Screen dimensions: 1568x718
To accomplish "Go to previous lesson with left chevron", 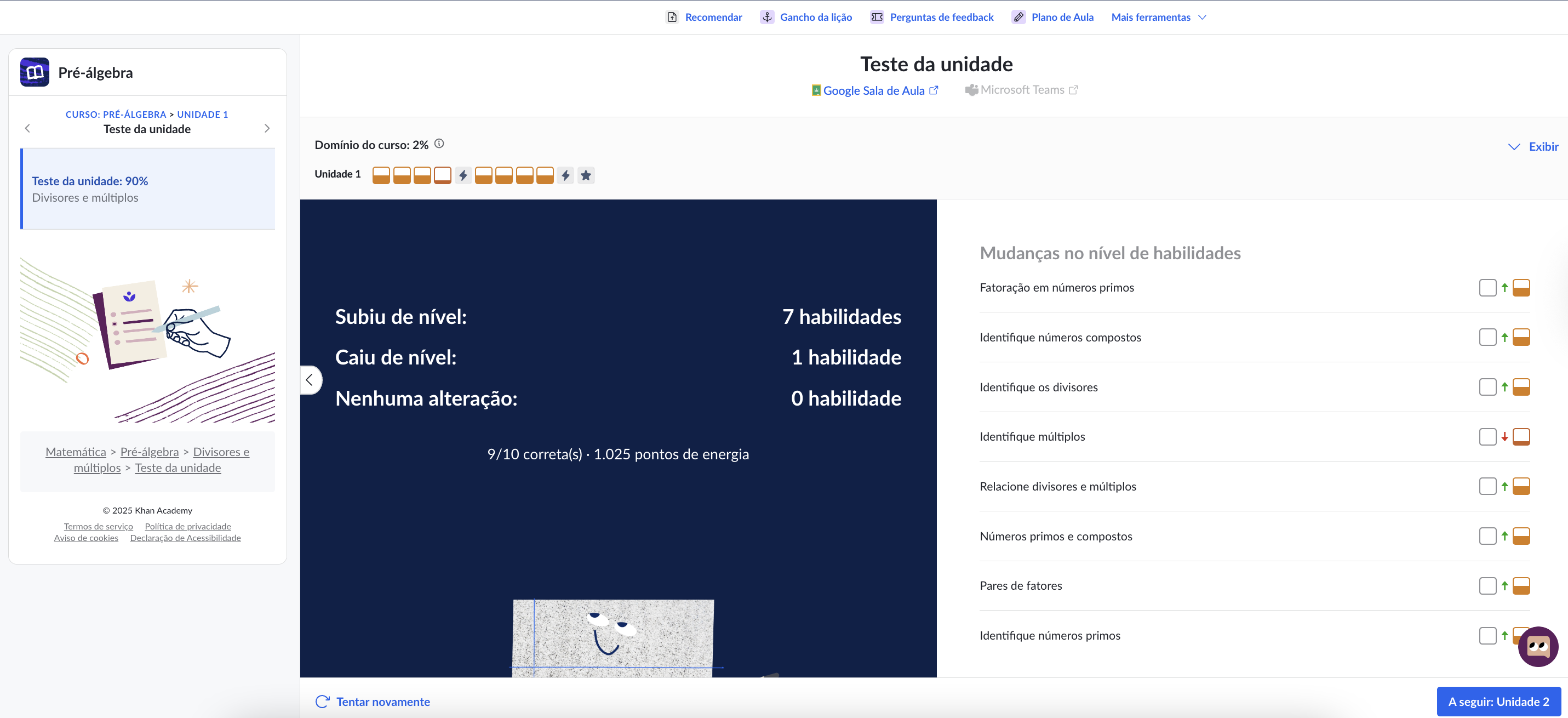I will [27, 128].
